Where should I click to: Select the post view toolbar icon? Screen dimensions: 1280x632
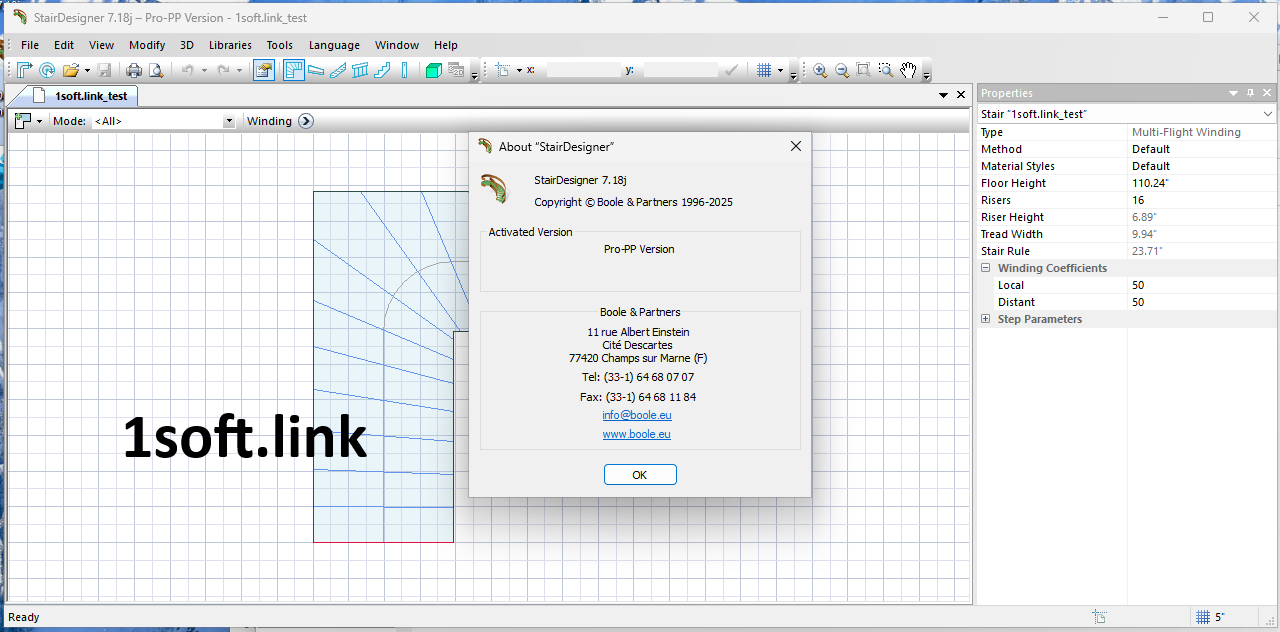(x=404, y=70)
